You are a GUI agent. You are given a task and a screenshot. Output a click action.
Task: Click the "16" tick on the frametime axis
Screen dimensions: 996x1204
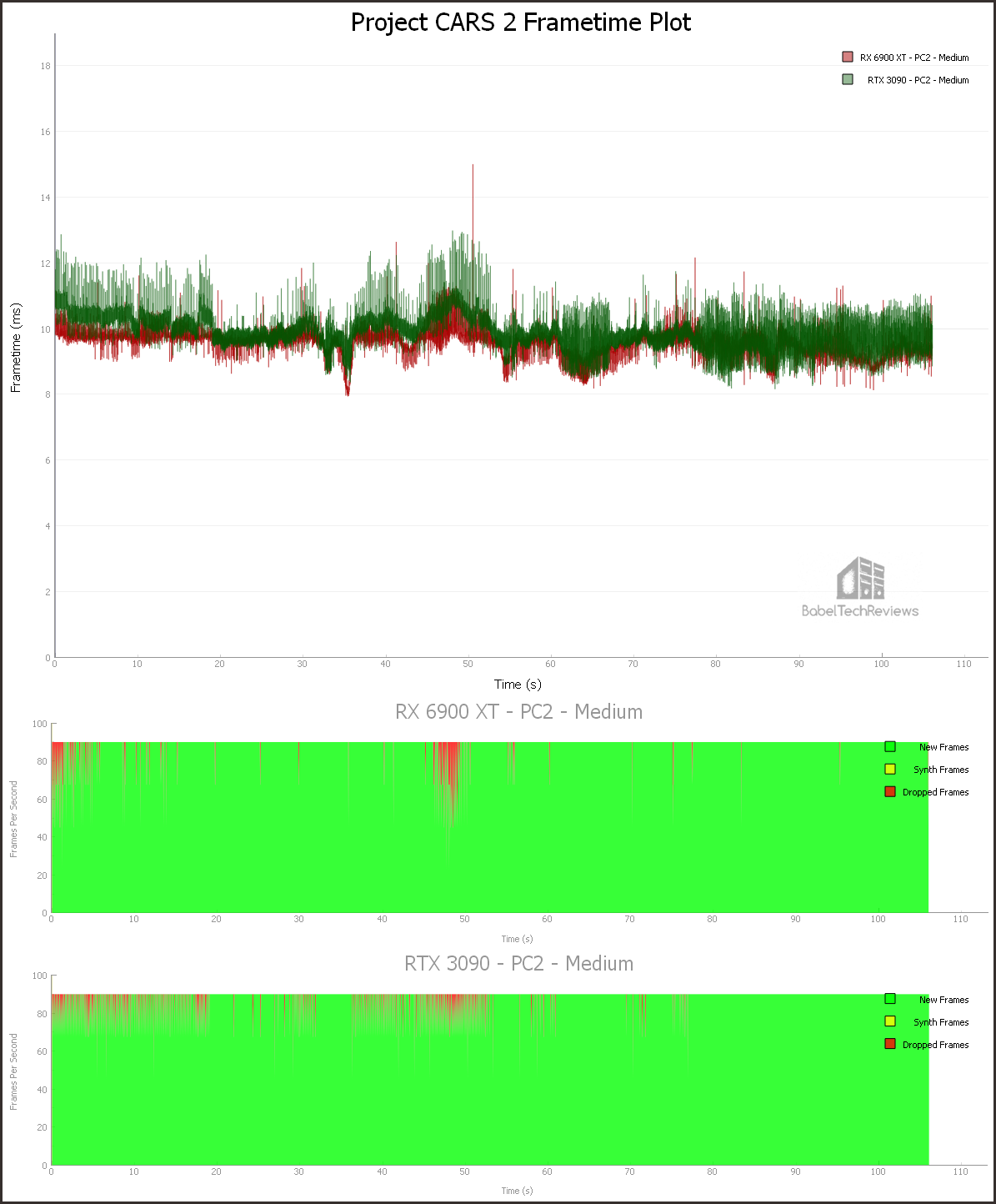point(45,132)
